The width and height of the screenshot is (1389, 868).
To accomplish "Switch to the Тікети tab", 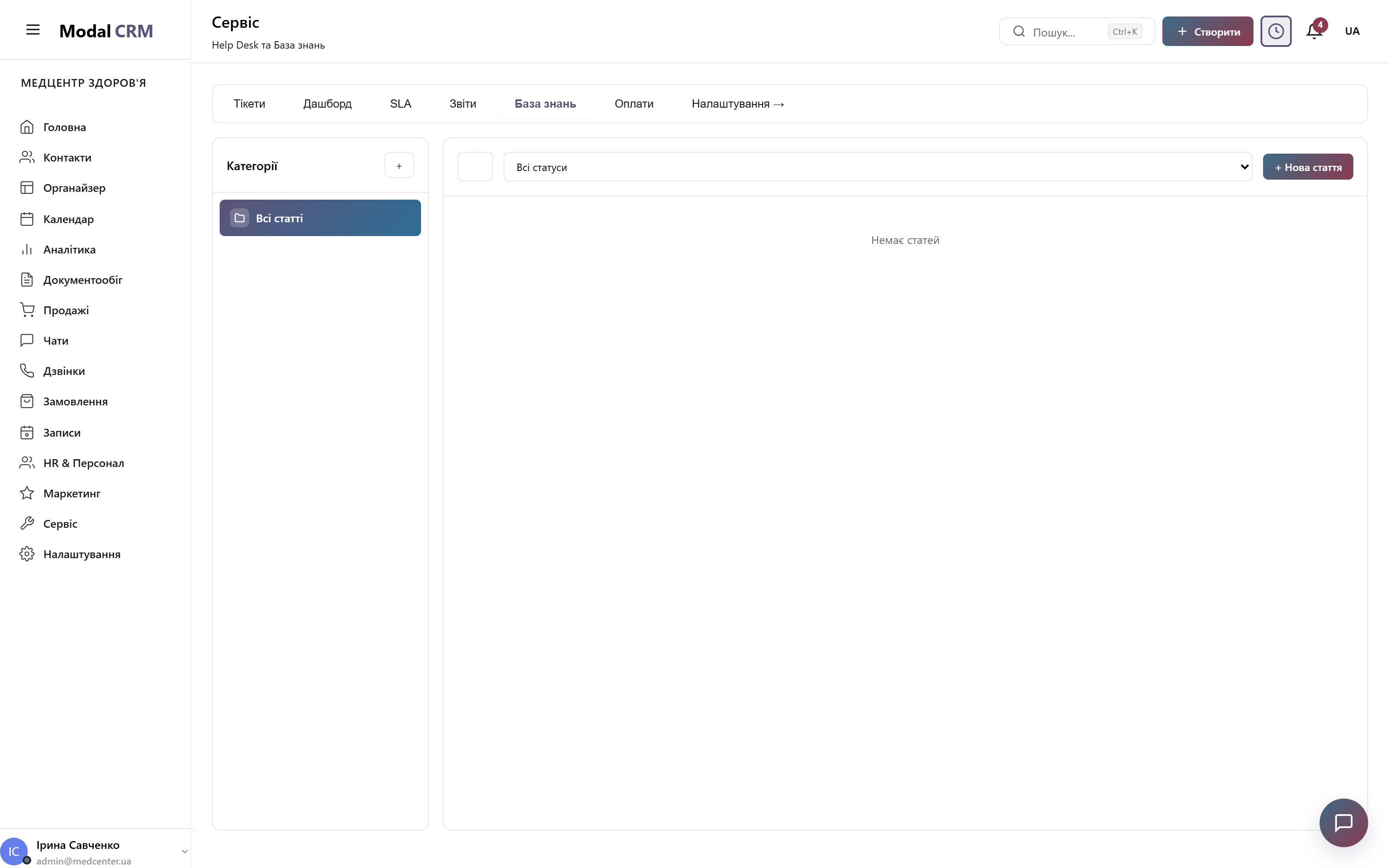I will [249, 103].
